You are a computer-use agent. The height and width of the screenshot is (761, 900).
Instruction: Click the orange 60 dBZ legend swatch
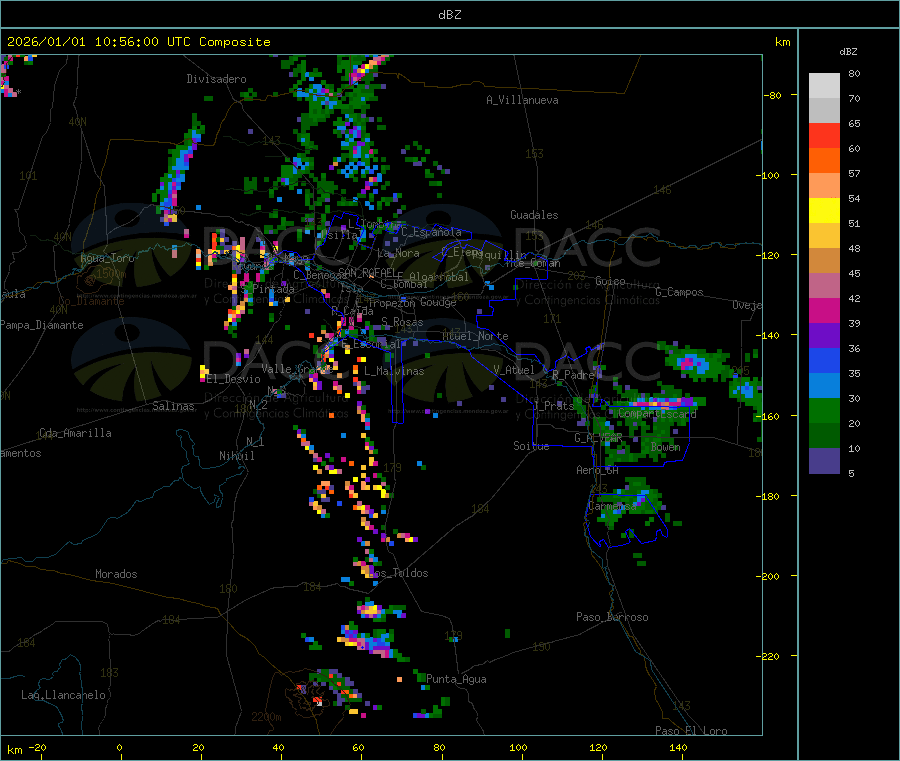(x=824, y=161)
